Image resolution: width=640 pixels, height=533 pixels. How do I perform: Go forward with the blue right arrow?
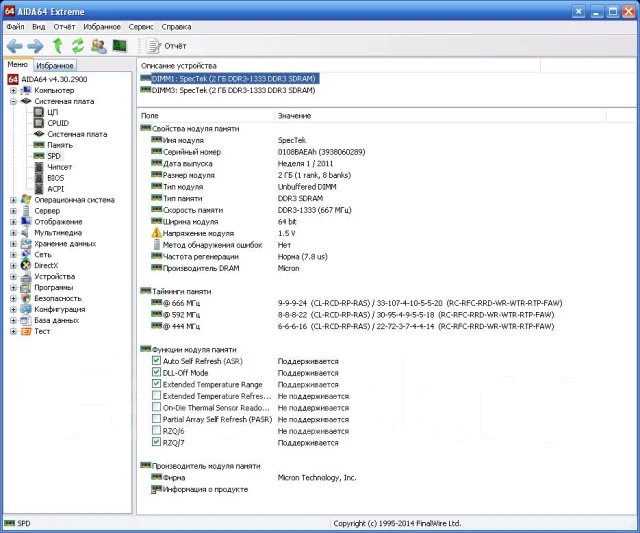point(35,46)
